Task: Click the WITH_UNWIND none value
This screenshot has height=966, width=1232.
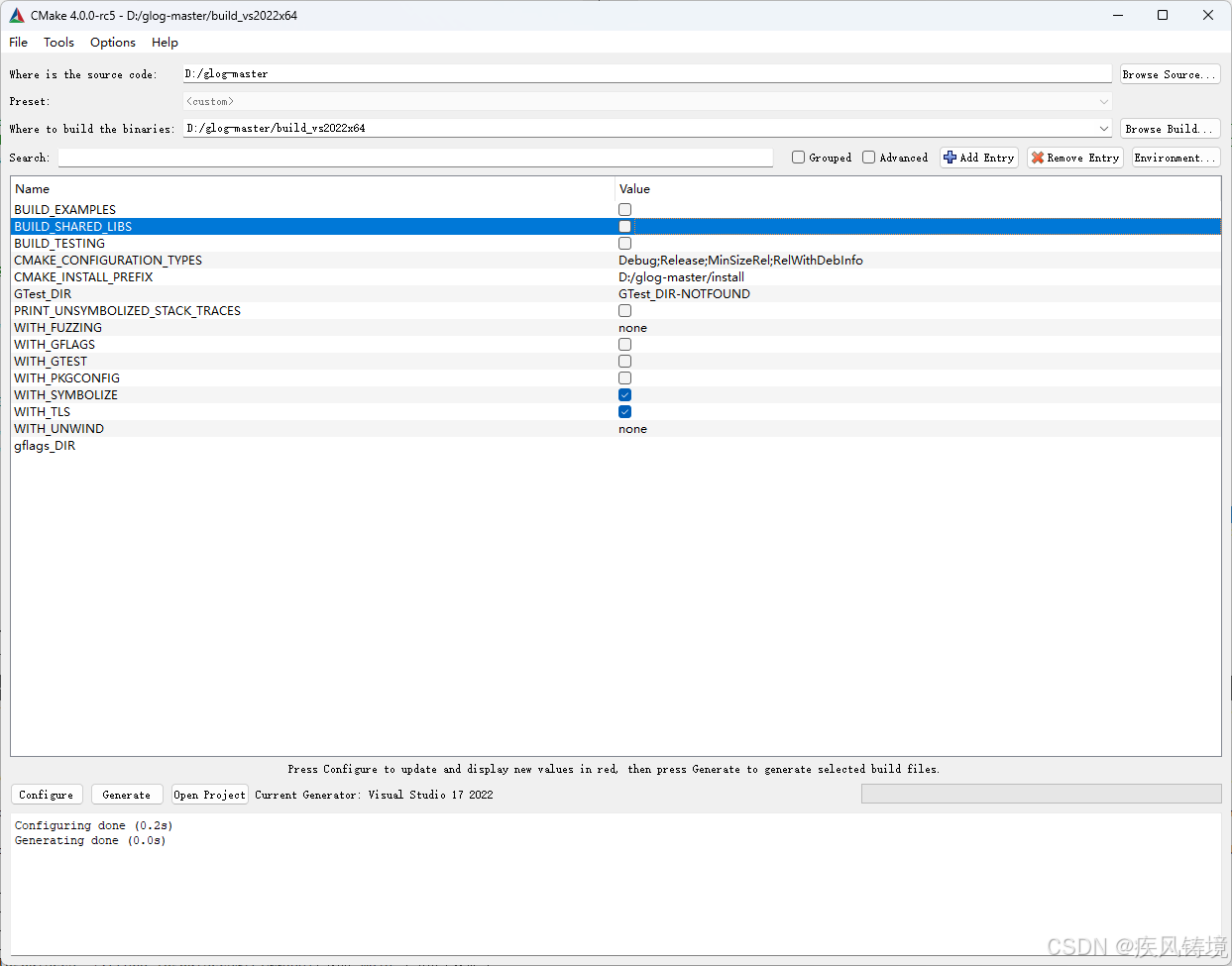Action: click(632, 428)
